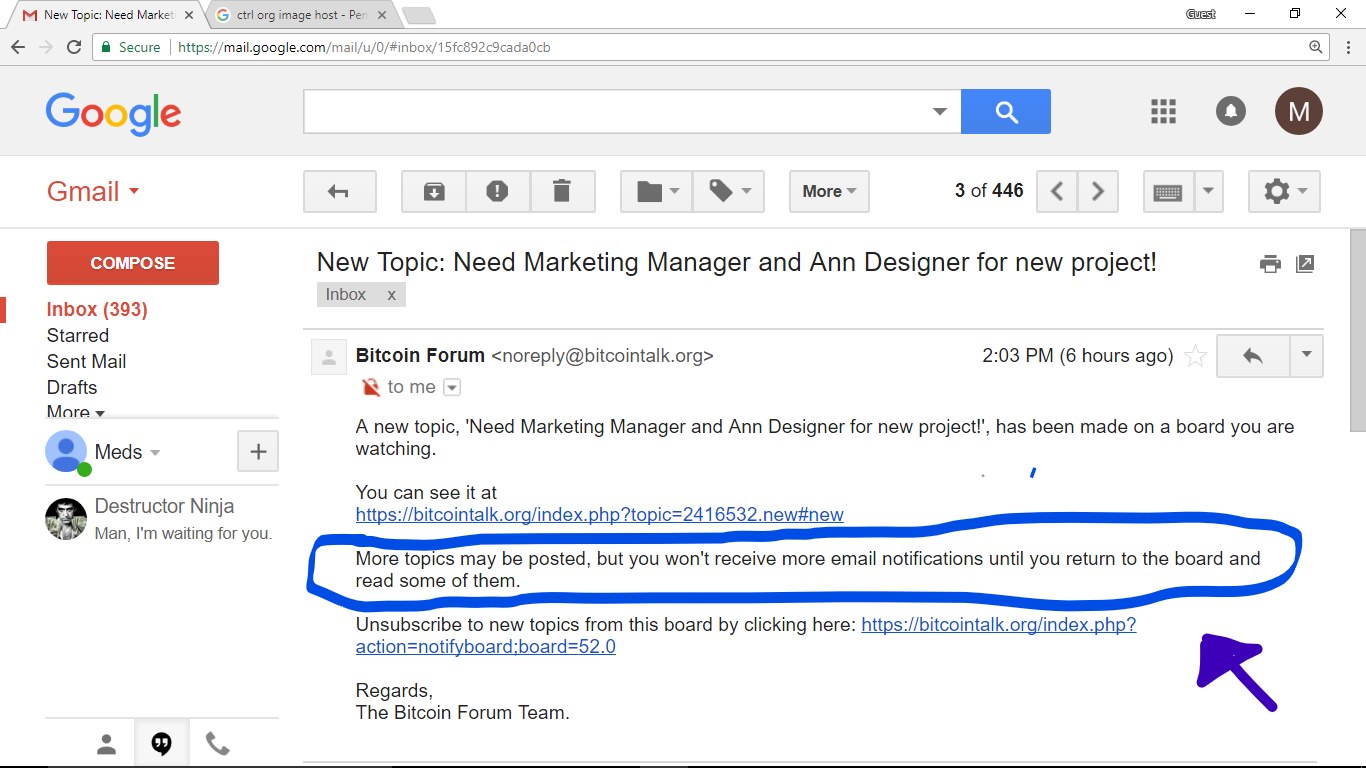Close the 'ctrl org image host' tab
The width and height of the screenshot is (1366, 768).
[x=382, y=15]
